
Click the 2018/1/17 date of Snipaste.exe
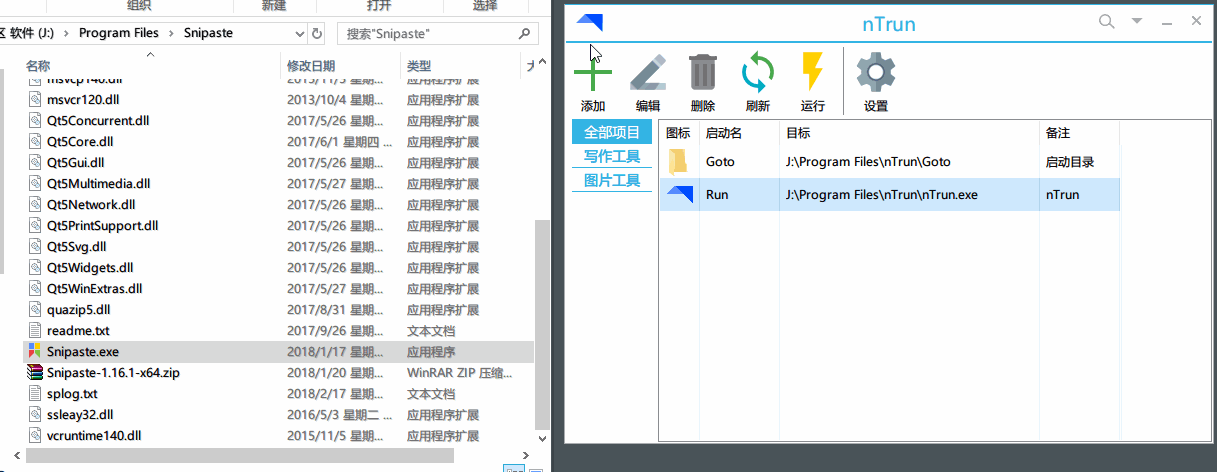[x=334, y=352]
